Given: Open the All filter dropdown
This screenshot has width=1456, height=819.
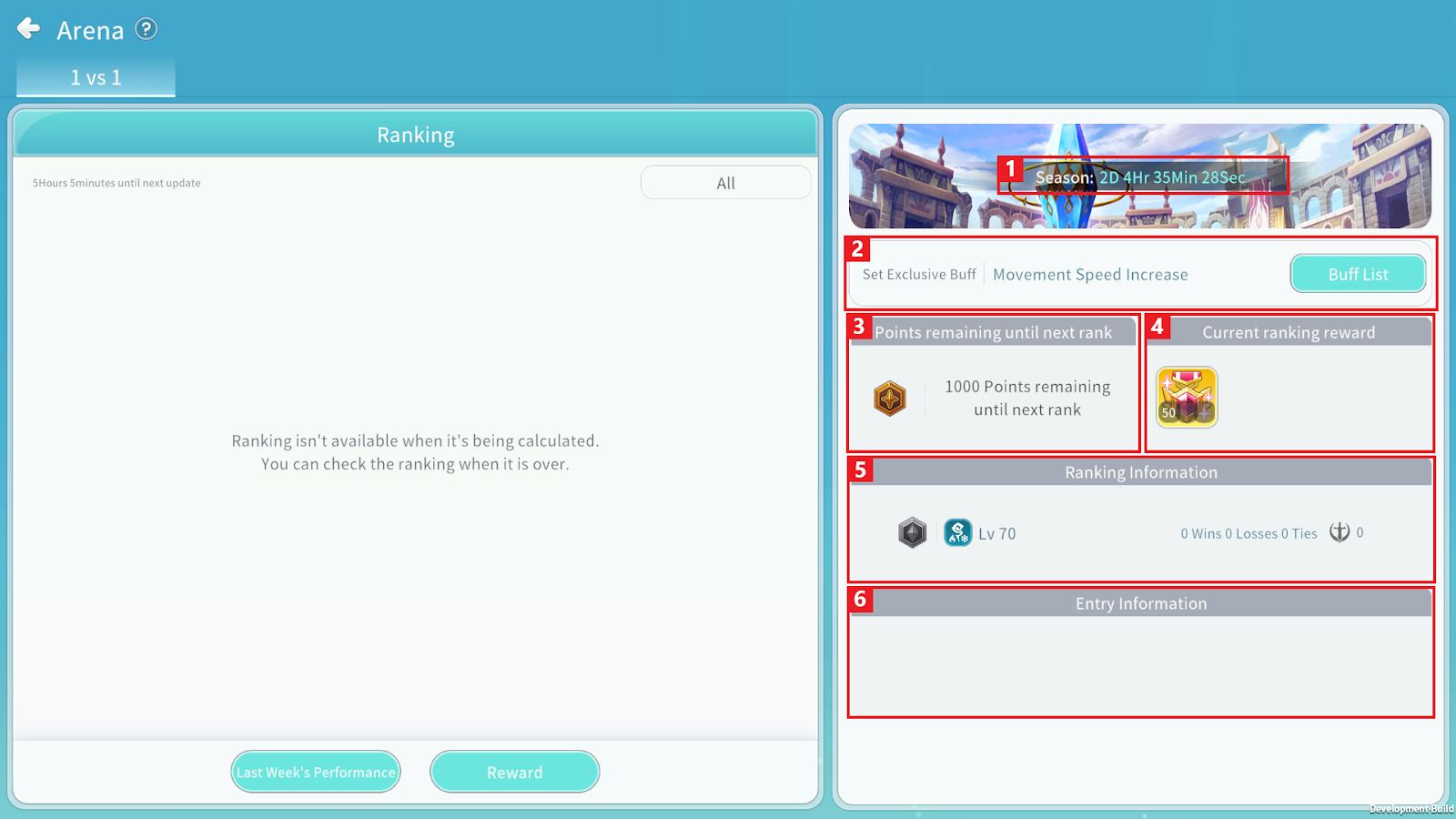Looking at the screenshot, I should pos(725,183).
